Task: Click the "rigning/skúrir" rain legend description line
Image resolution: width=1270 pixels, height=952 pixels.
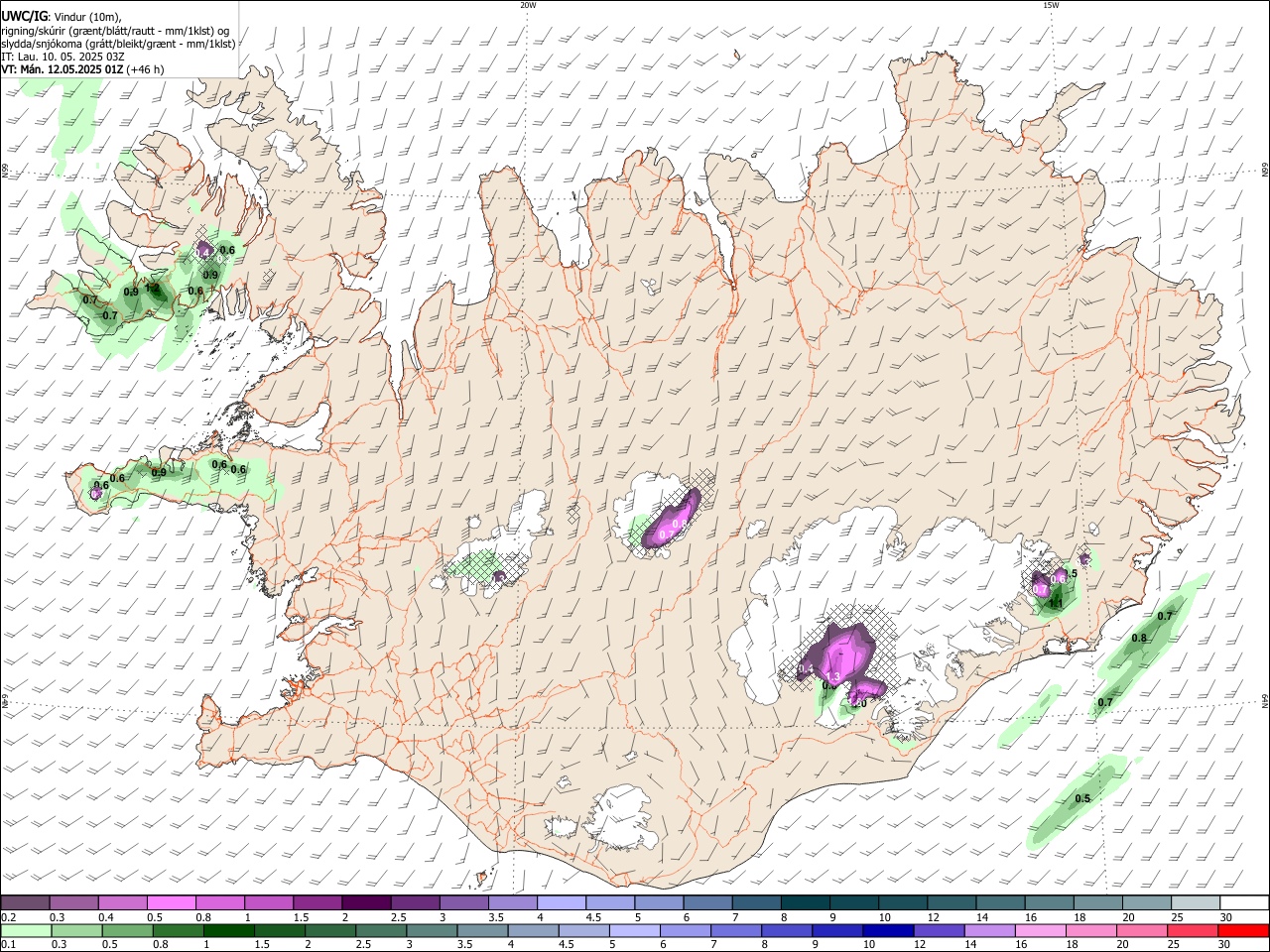Action: coord(115,31)
